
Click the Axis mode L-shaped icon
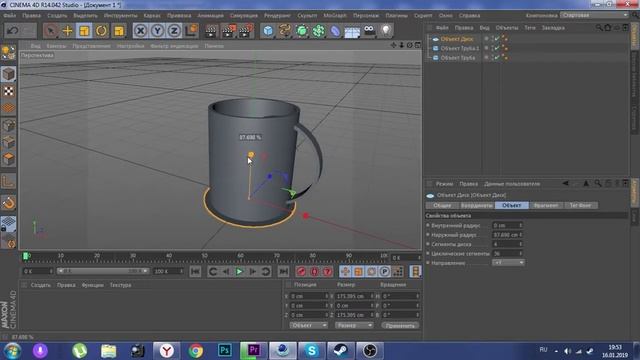8,181
